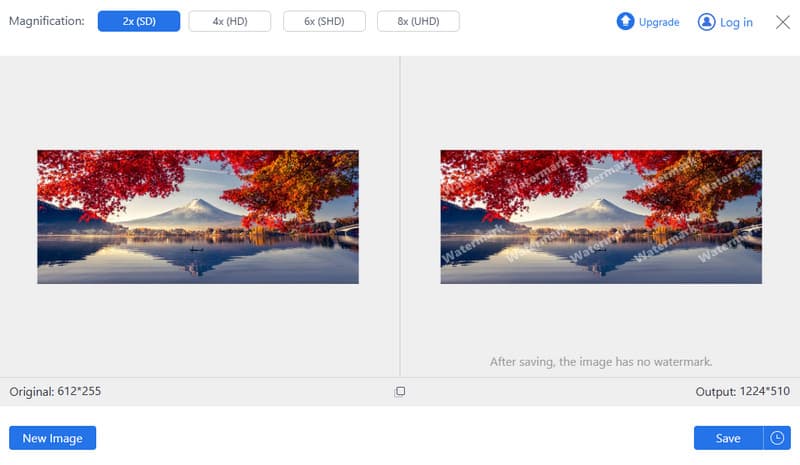Click the blue Upgrade arrow icon

(x=625, y=21)
